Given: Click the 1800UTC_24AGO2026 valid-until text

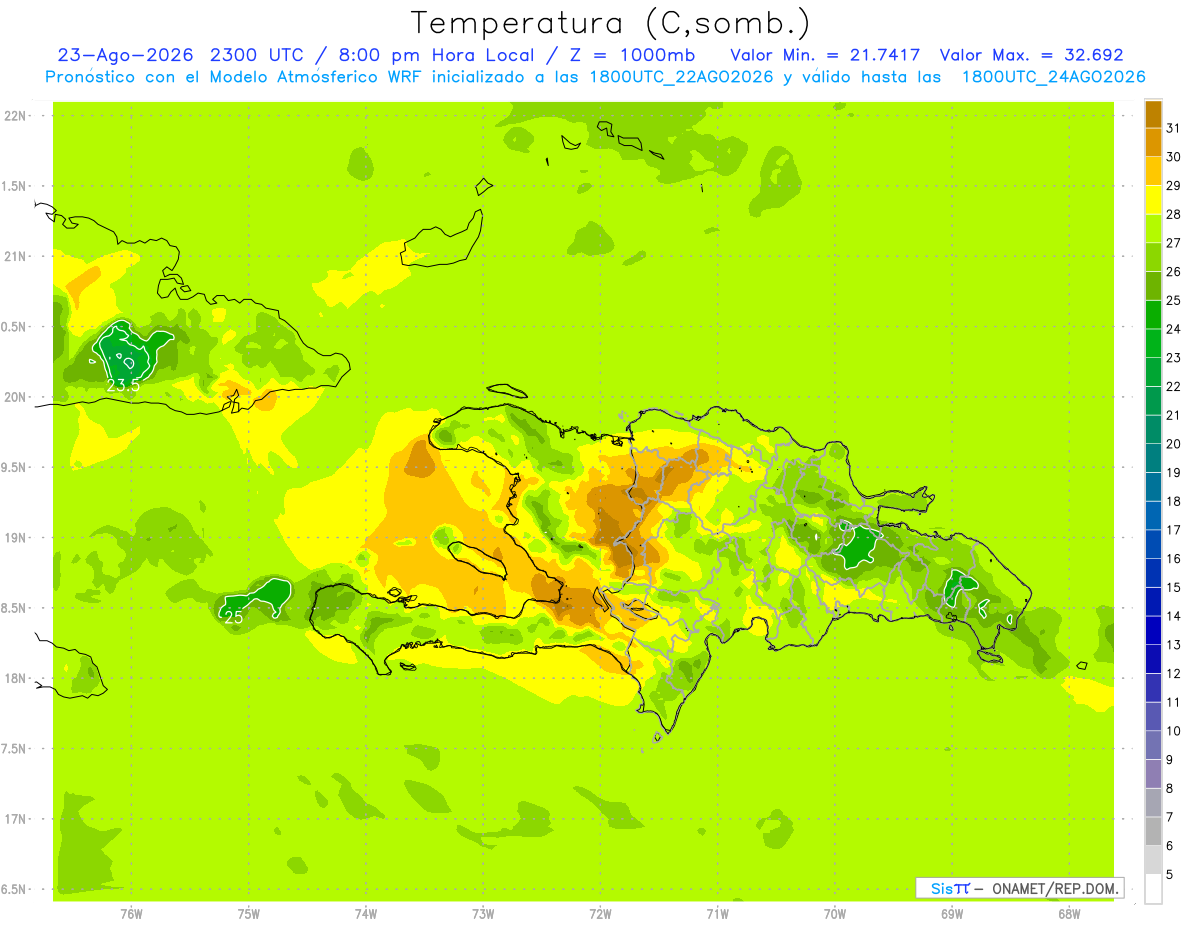Looking at the screenshot, I should tap(1053, 77).
